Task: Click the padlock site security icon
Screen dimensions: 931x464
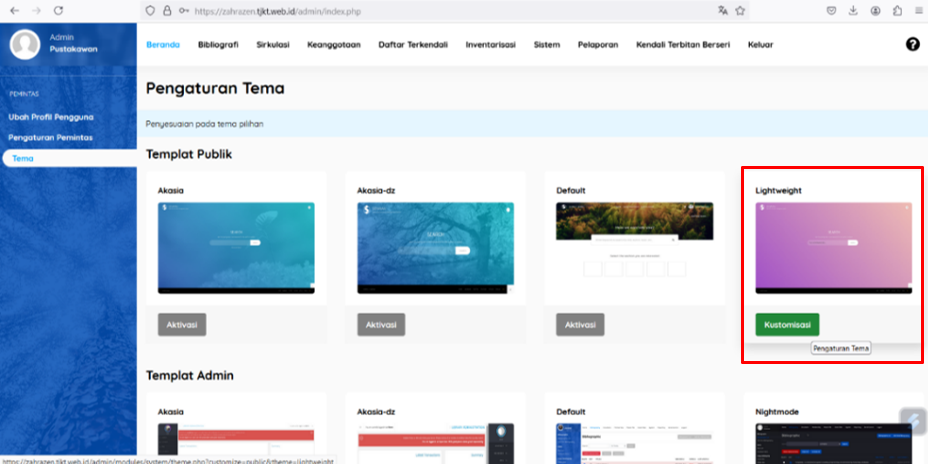Action: 166,10
